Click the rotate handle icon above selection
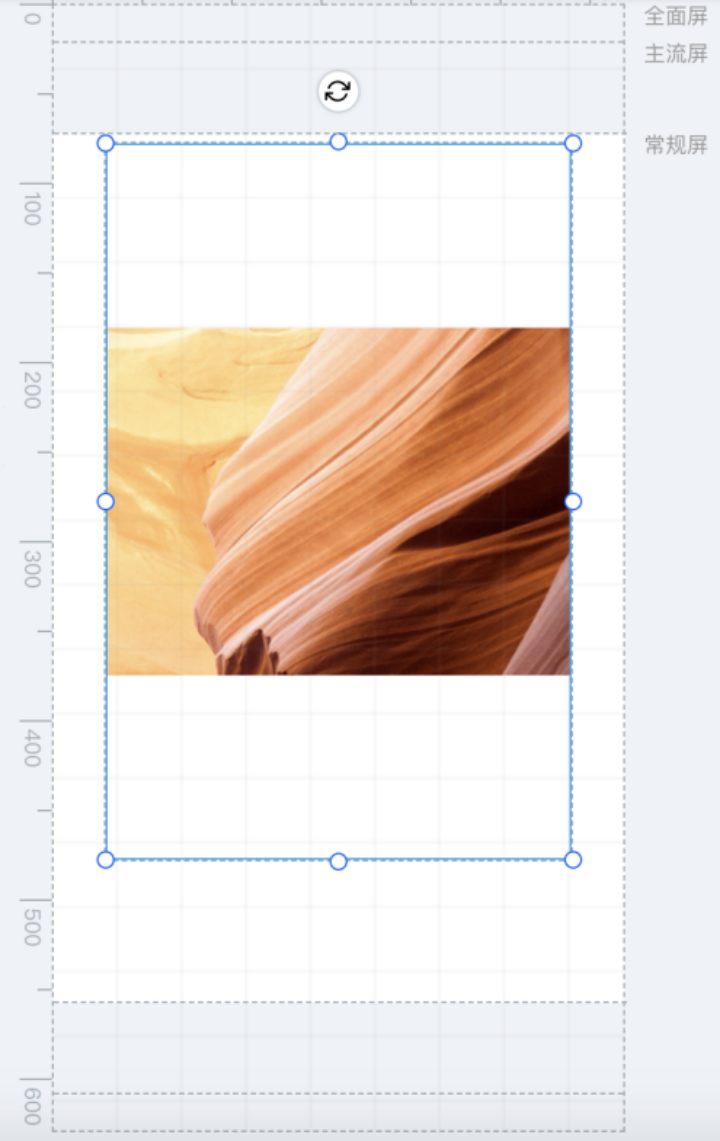 tap(338, 92)
